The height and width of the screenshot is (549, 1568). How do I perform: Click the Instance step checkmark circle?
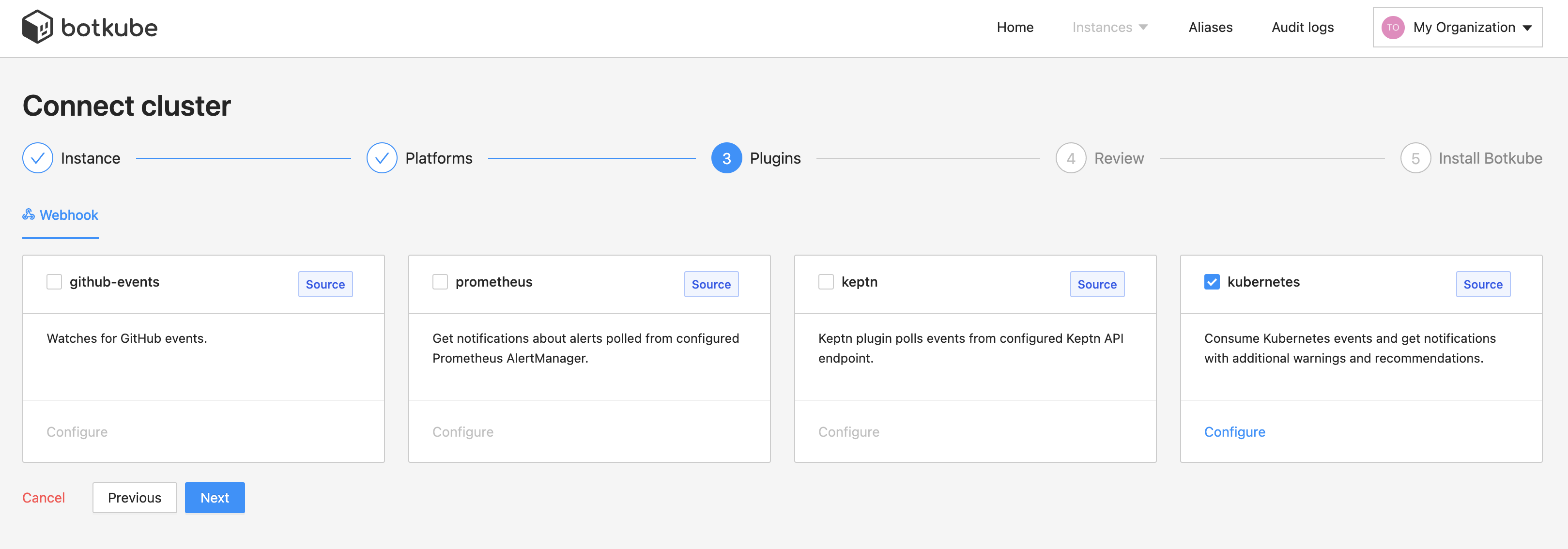[x=38, y=158]
